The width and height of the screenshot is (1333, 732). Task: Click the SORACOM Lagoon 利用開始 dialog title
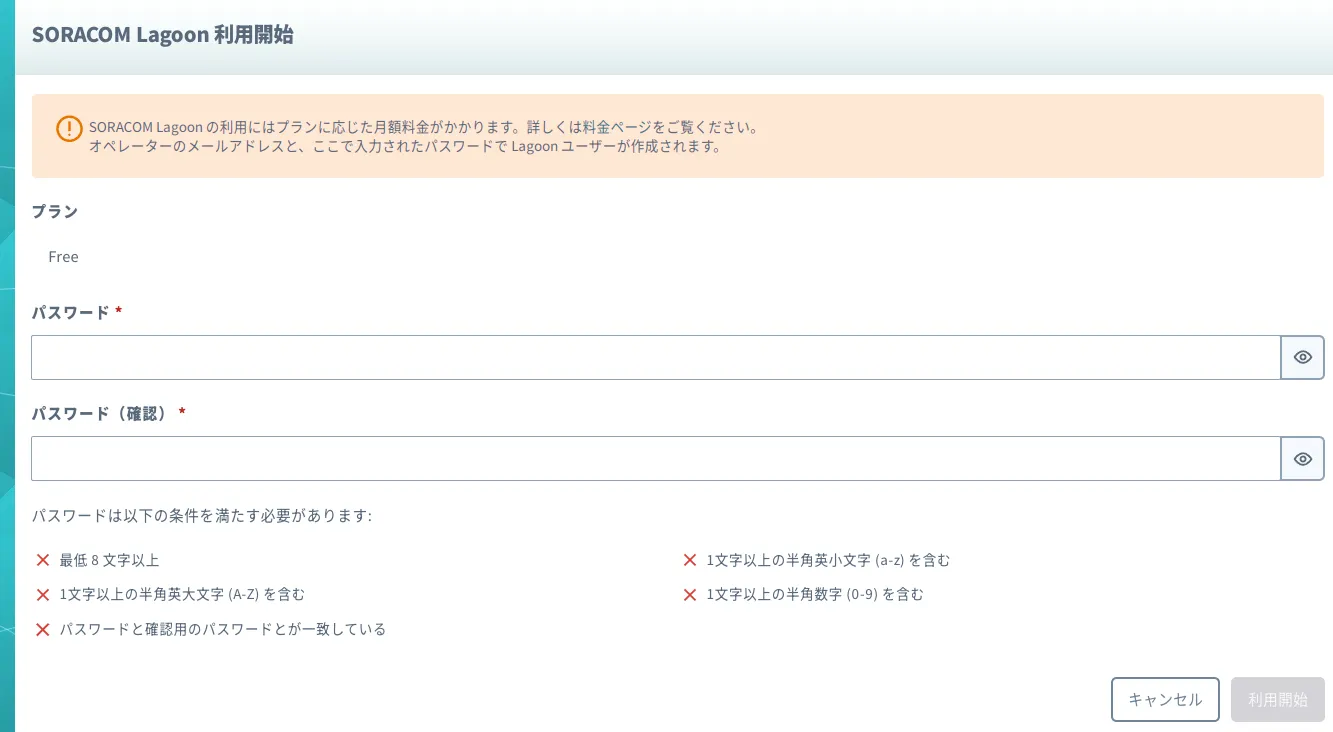pyautogui.click(x=162, y=35)
